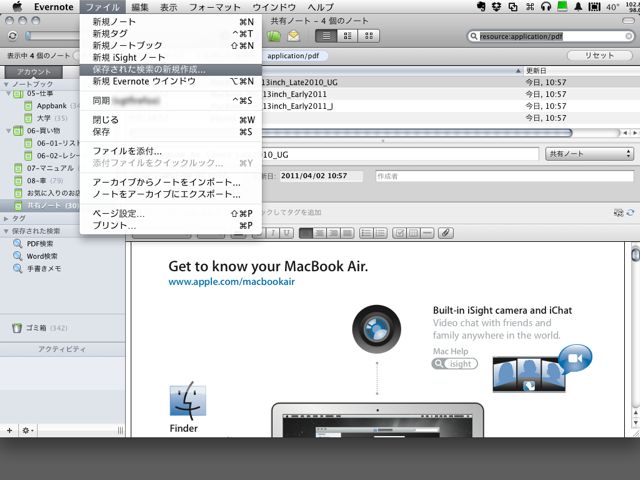The height and width of the screenshot is (480, 640).
Task: Open the Apple menu
Action: pyautogui.click(x=17, y=7)
